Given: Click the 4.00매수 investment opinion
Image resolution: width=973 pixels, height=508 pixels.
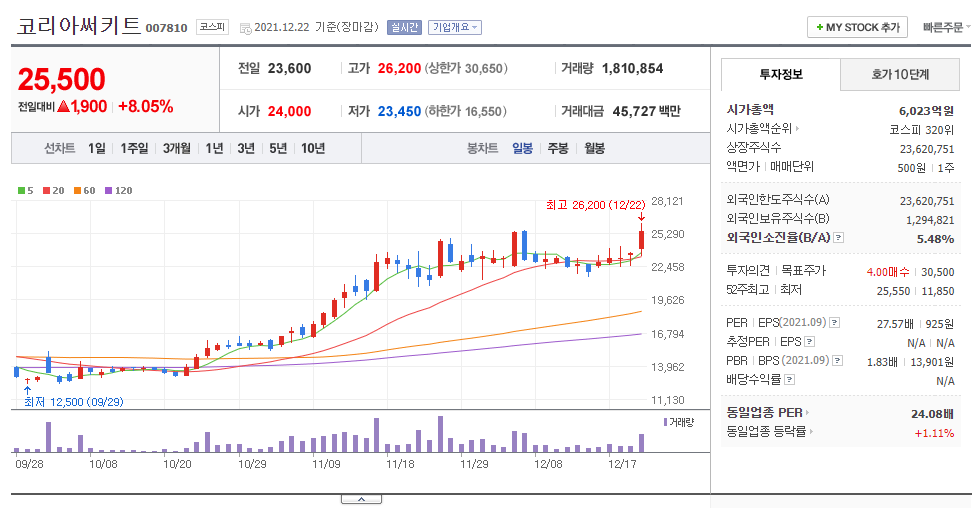Looking at the screenshot, I should pyautogui.click(x=888, y=272).
